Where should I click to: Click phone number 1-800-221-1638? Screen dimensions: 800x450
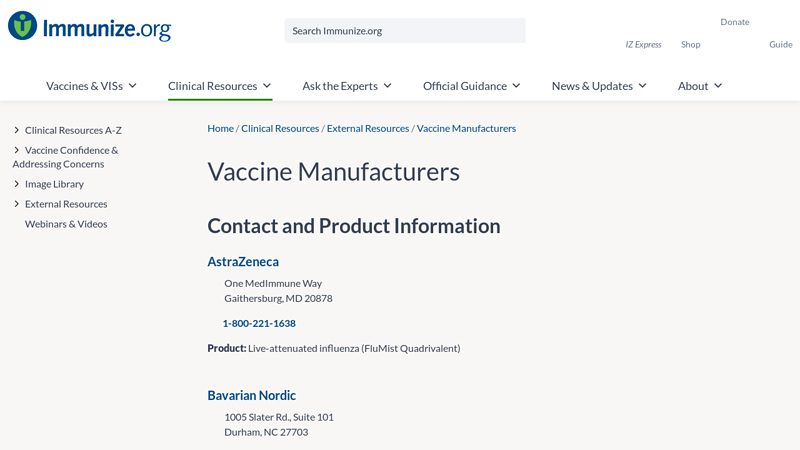click(259, 323)
